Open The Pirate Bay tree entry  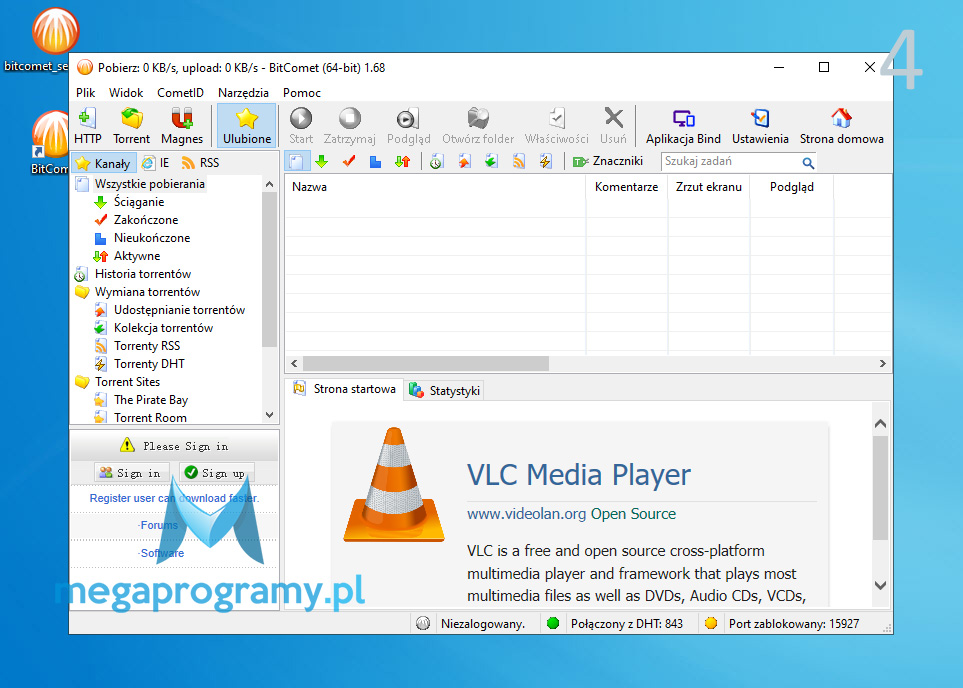(x=151, y=400)
